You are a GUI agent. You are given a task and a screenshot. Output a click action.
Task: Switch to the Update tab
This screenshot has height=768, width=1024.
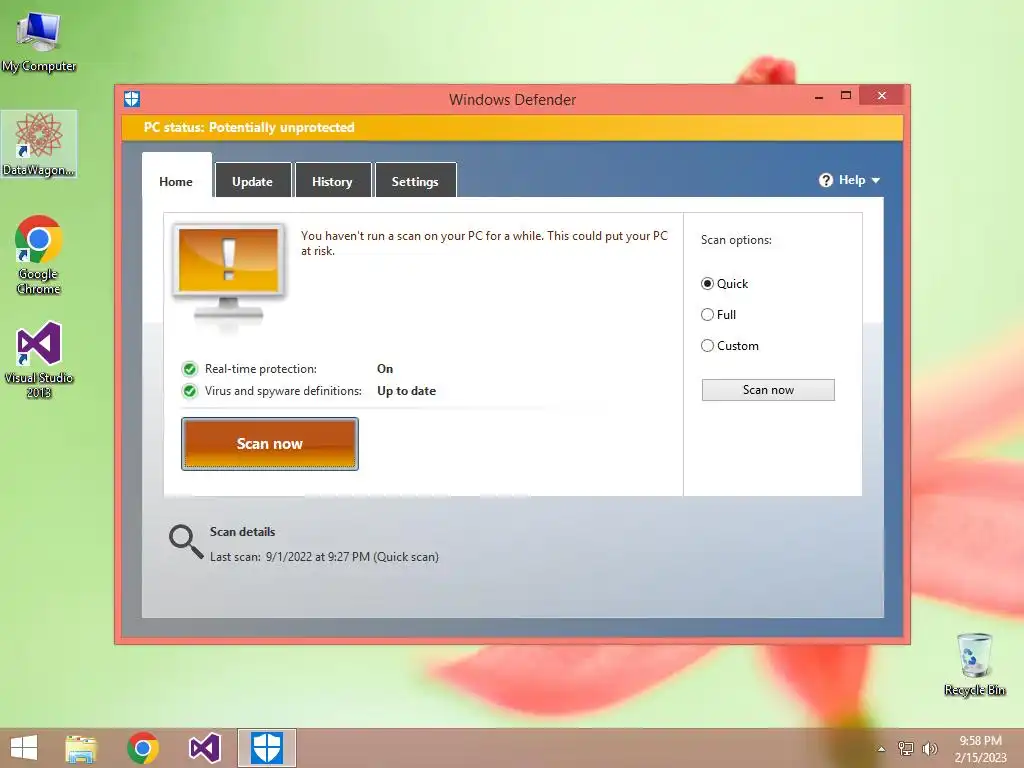pos(253,182)
